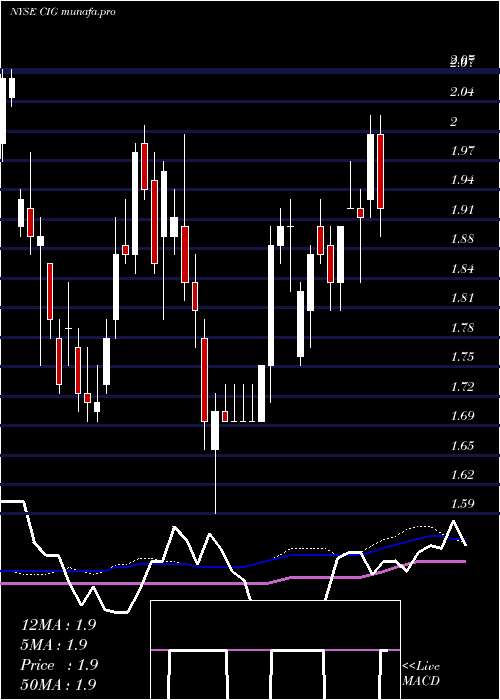
Task: Click the 1.75 price axis label
Action: [462, 357]
